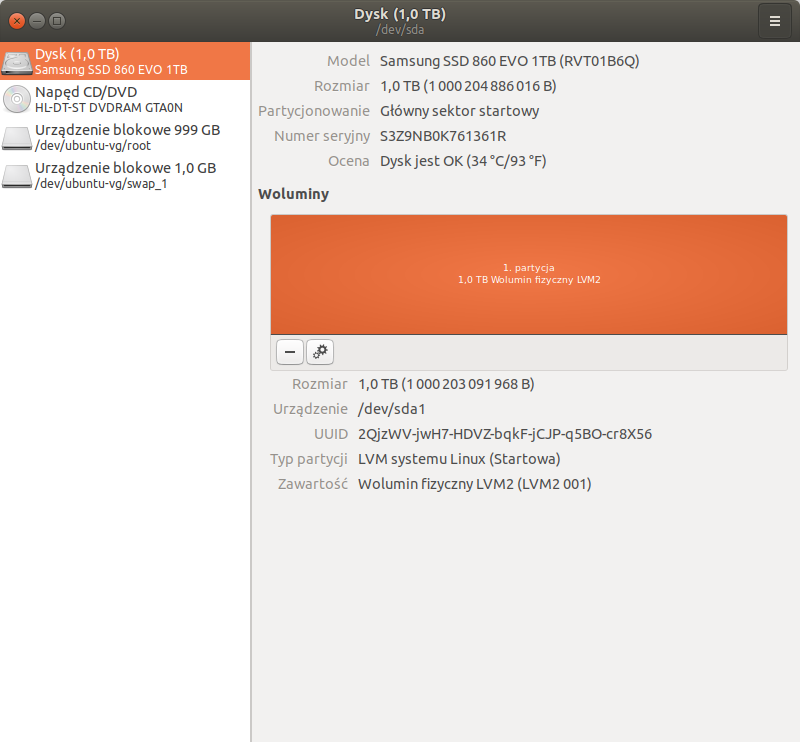Click the model value Samsung SSD 860 EVO 1TB (RVT01B6Q)
This screenshot has width=800, height=742.
pyautogui.click(x=509, y=61)
